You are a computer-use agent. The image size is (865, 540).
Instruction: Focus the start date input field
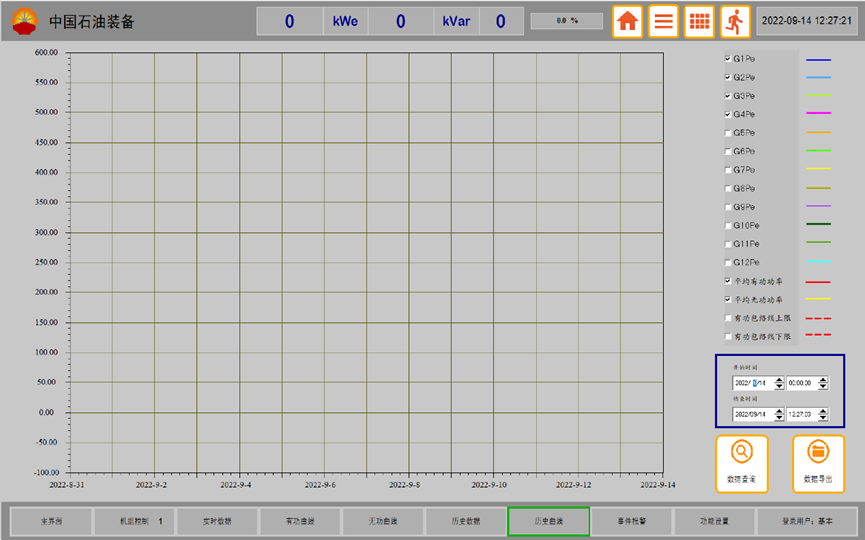tap(754, 383)
